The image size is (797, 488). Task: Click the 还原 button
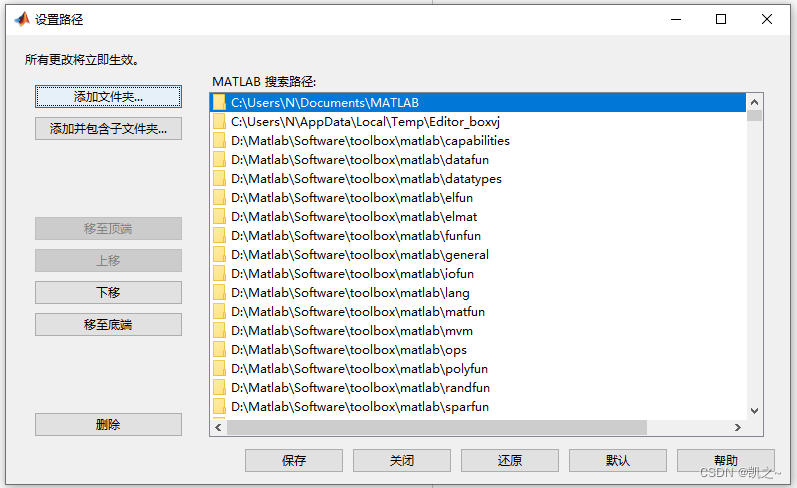click(x=510, y=461)
